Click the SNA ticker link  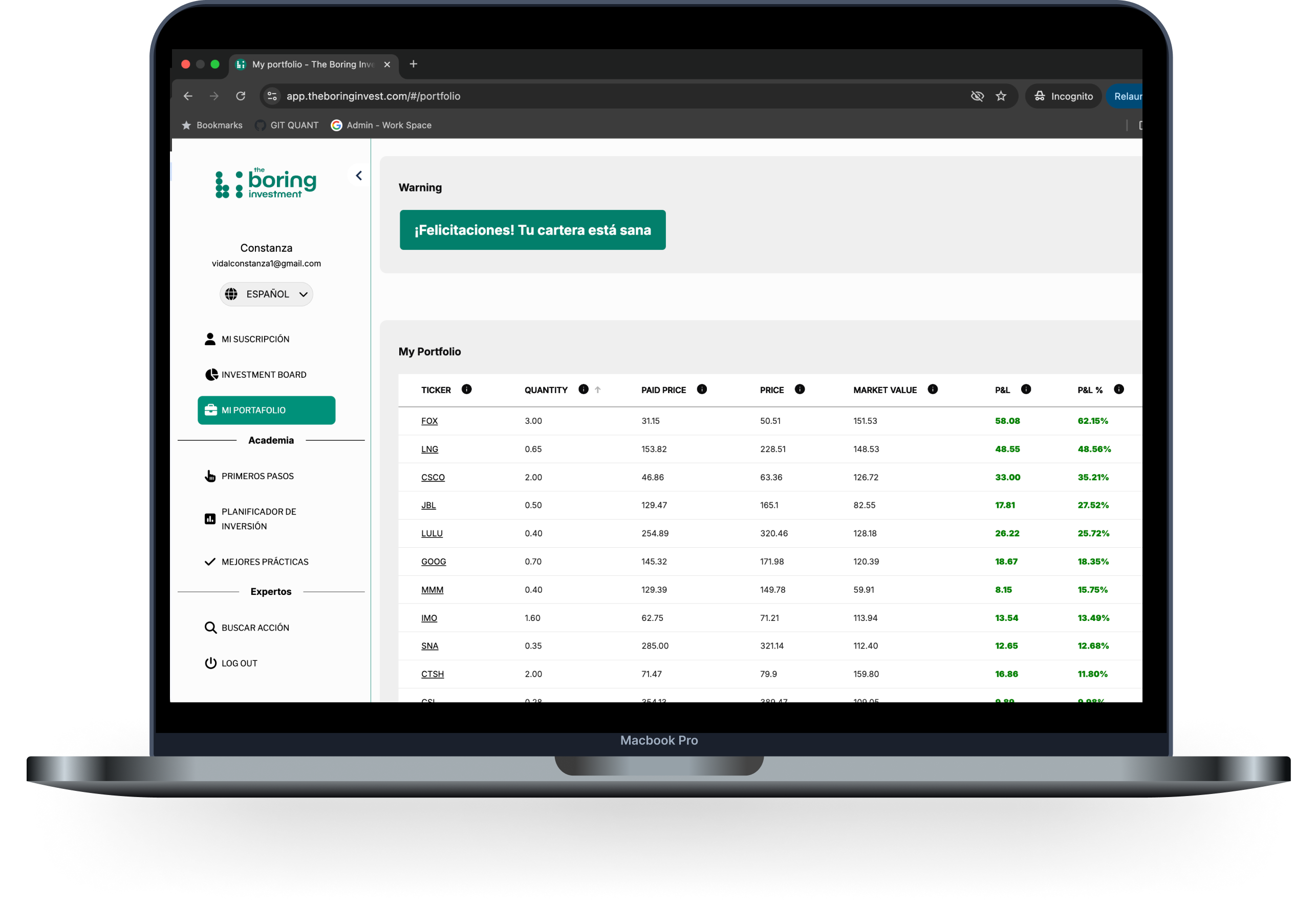(429, 647)
